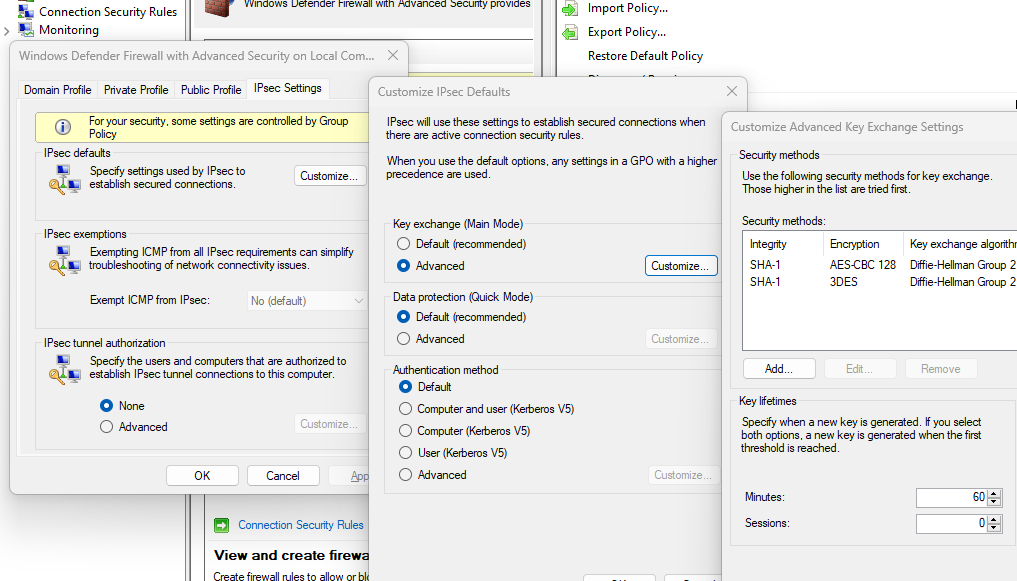Viewport: 1017px width, 581px height.
Task: Click Add button under Security methods
Action: coord(779,369)
